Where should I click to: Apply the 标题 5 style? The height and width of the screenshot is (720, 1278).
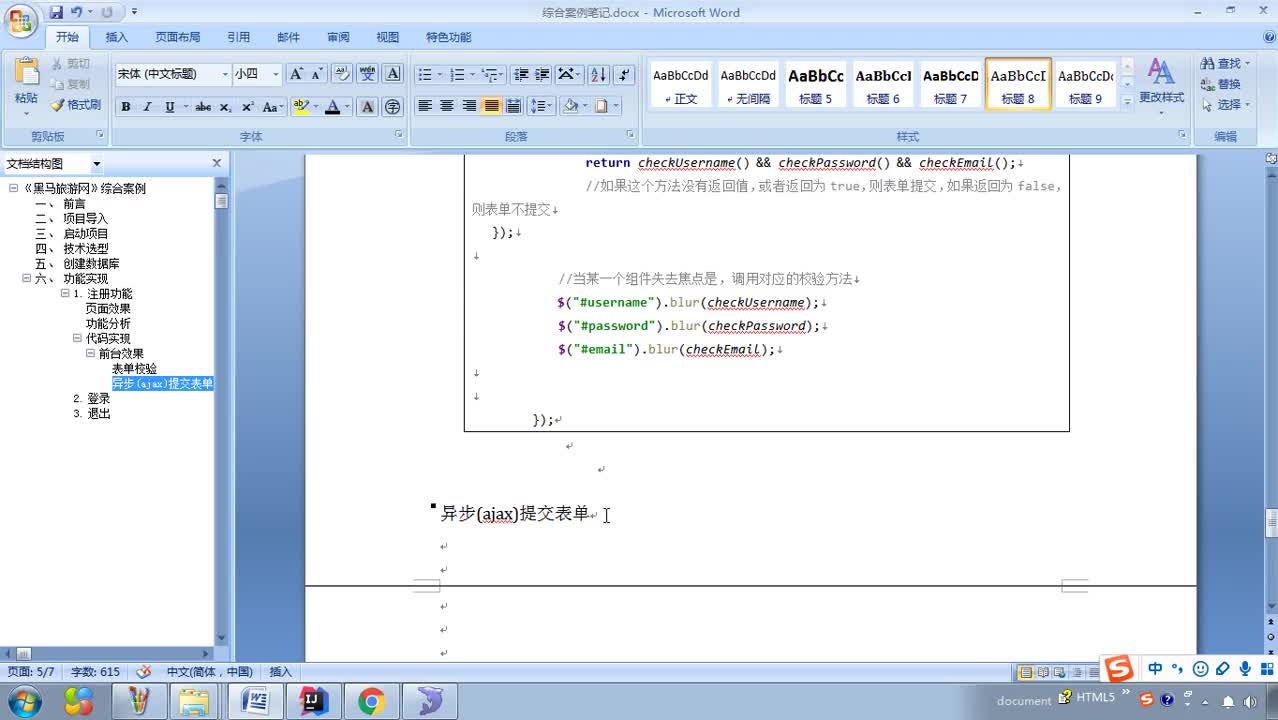point(815,84)
